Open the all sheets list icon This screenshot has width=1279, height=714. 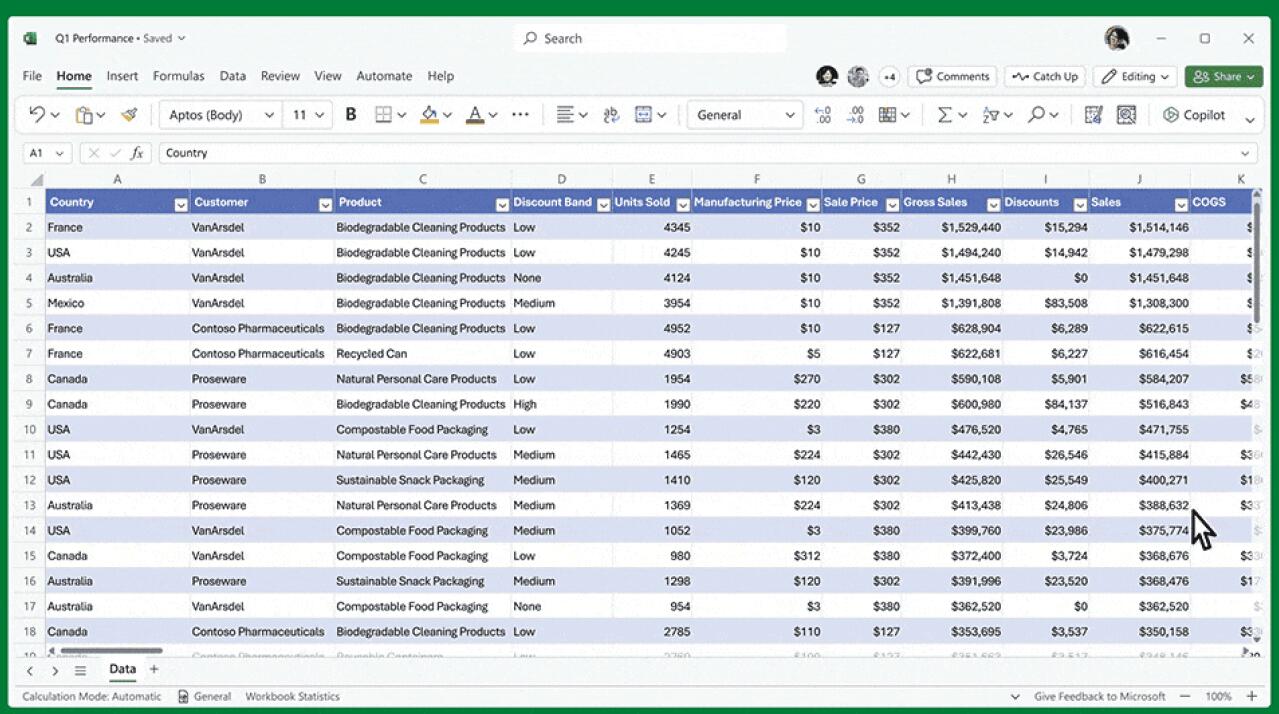[80, 671]
